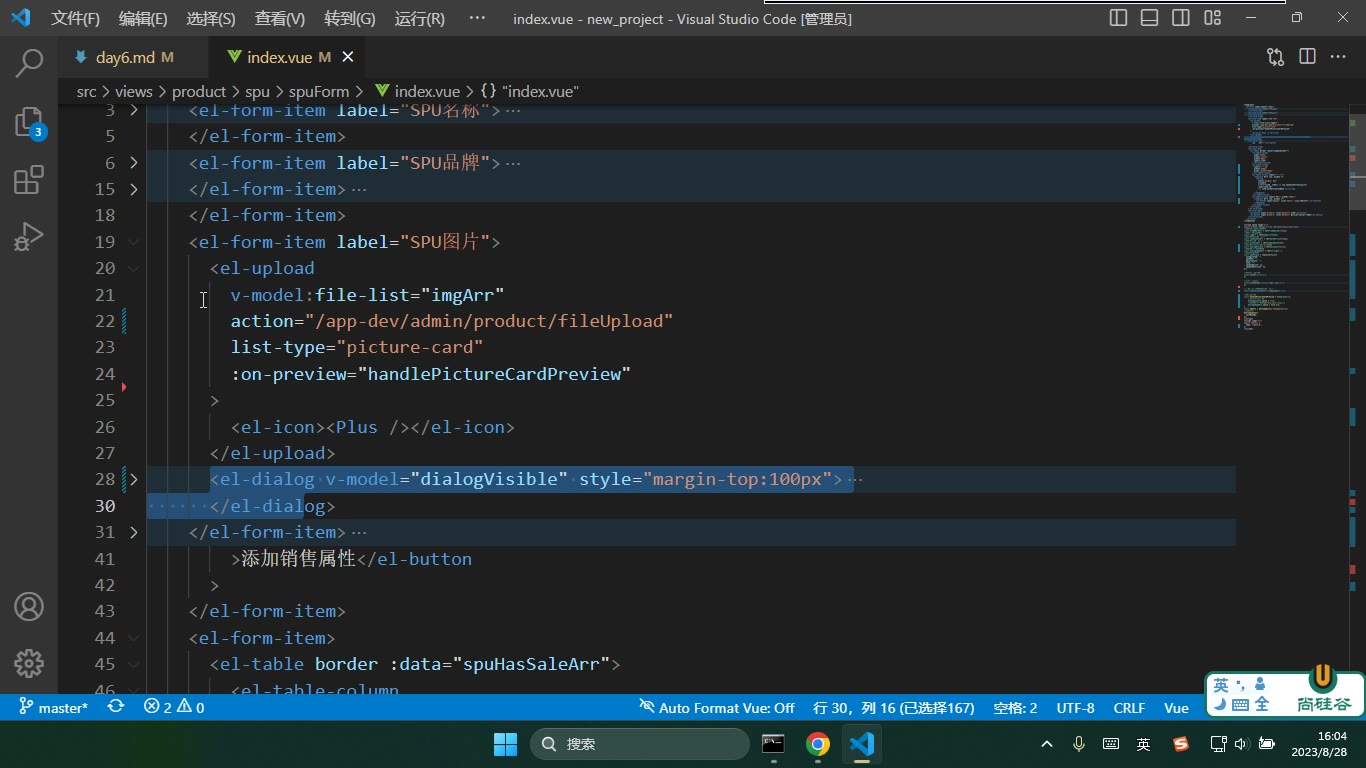Viewport: 1366px width, 768px height.
Task: Expand the folded SPU名称 form item on line 3
Action: (x=134, y=110)
